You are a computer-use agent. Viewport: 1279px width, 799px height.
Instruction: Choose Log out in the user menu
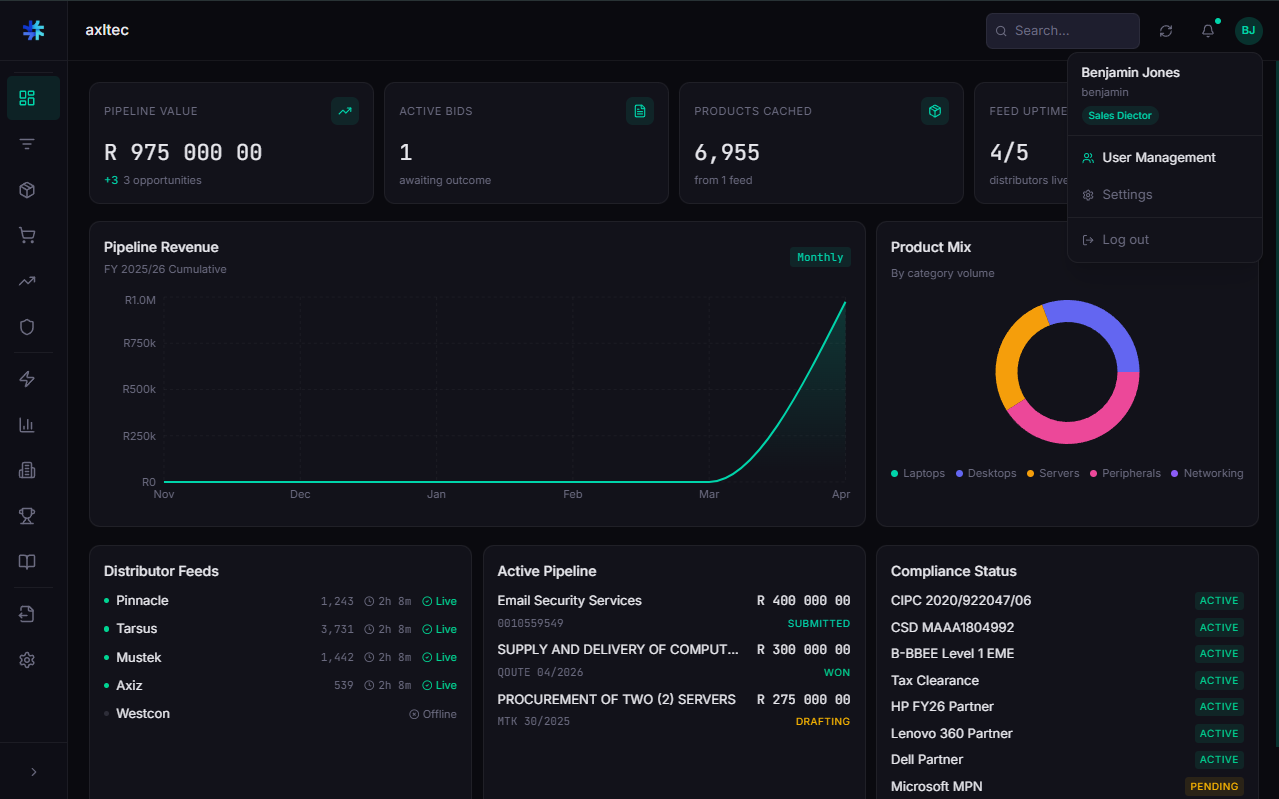[1165, 240]
